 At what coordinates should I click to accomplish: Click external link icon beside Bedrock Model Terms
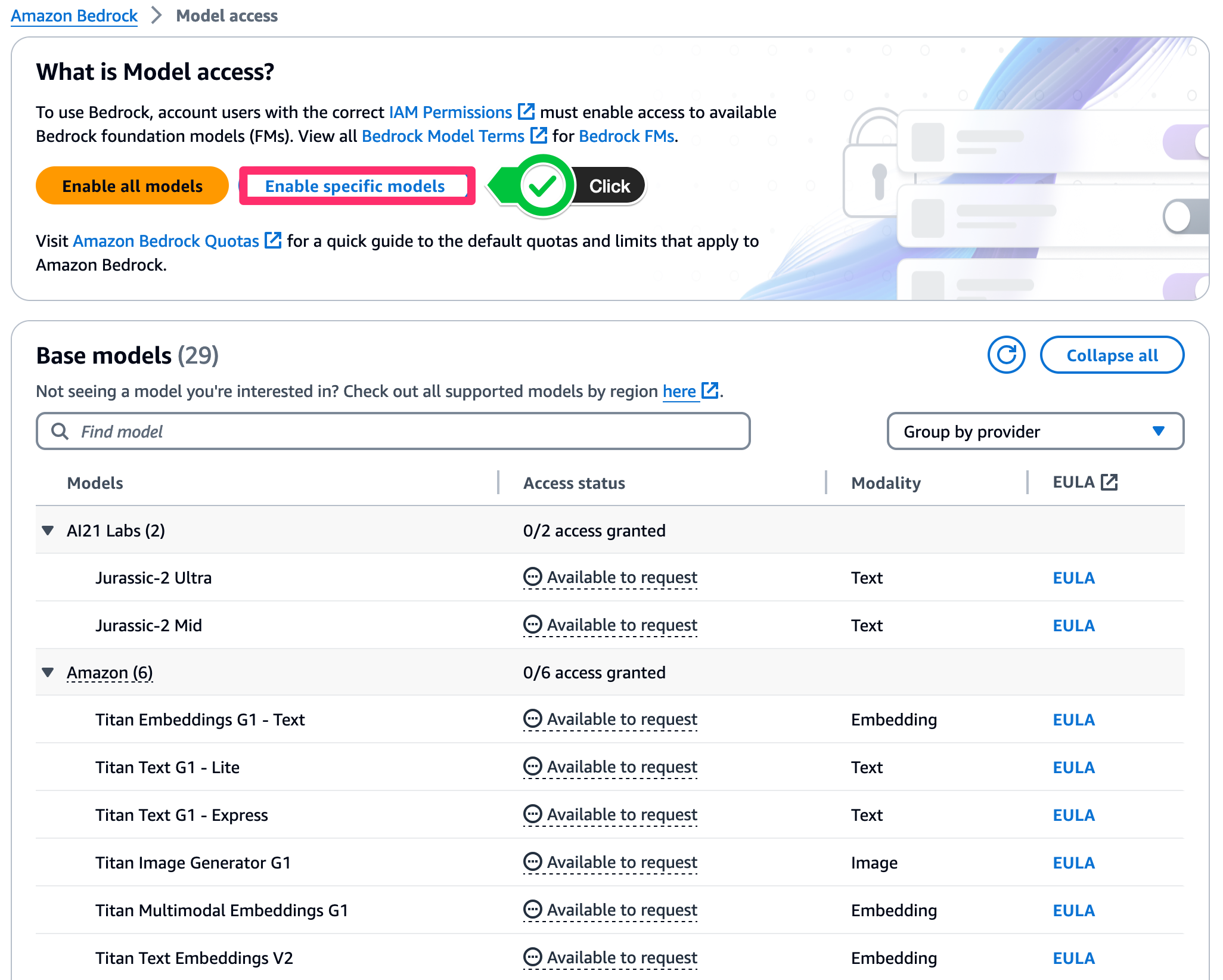tap(538, 135)
